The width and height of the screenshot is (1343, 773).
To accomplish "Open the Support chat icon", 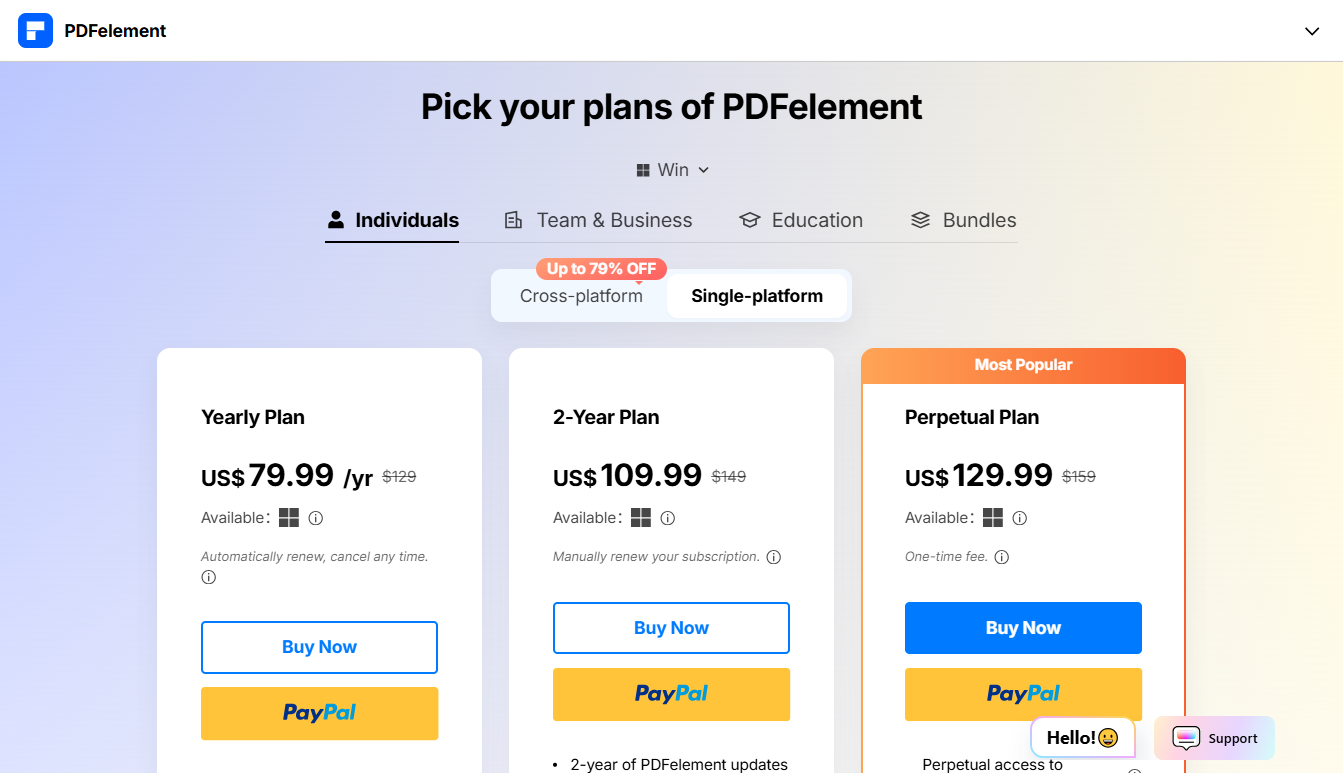I will point(1186,738).
